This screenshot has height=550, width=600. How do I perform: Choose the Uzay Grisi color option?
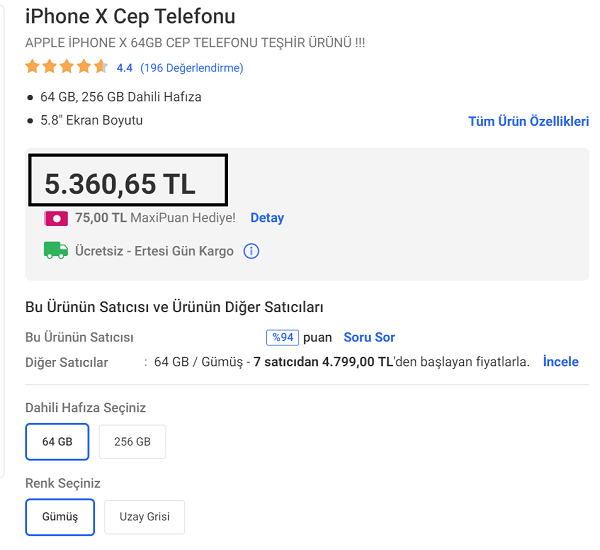pyautogui.click(x=145, y=517)
